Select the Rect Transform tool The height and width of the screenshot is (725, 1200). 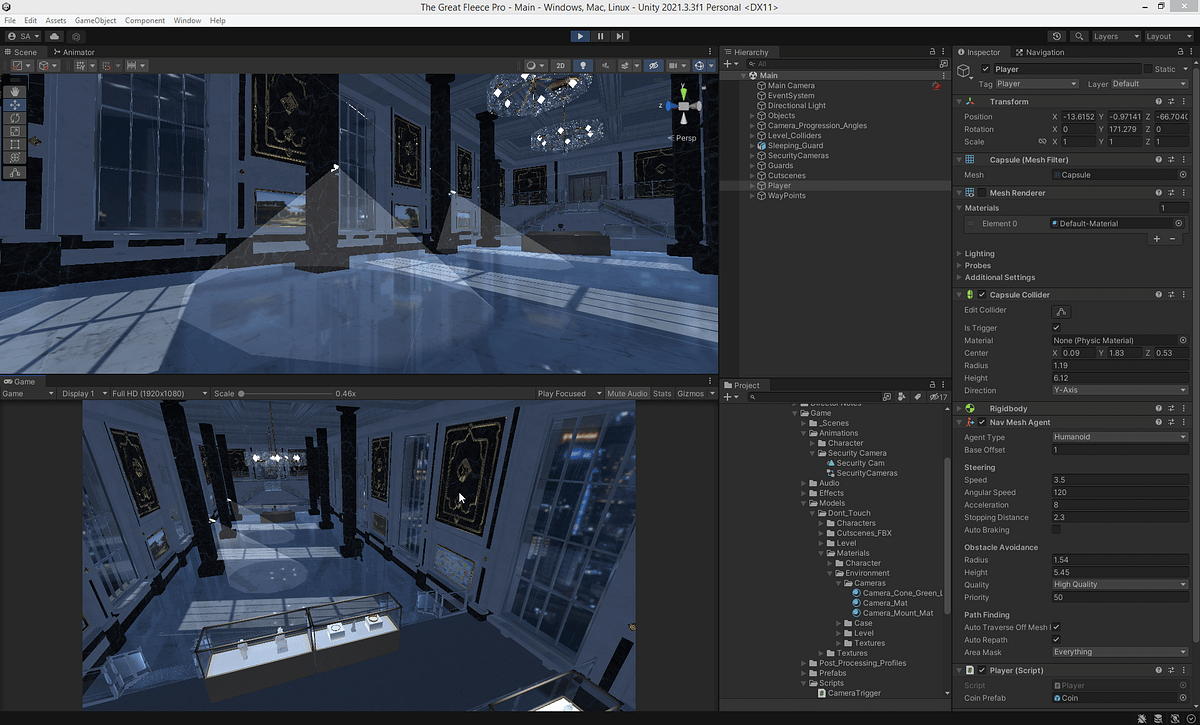pos(15,144)
